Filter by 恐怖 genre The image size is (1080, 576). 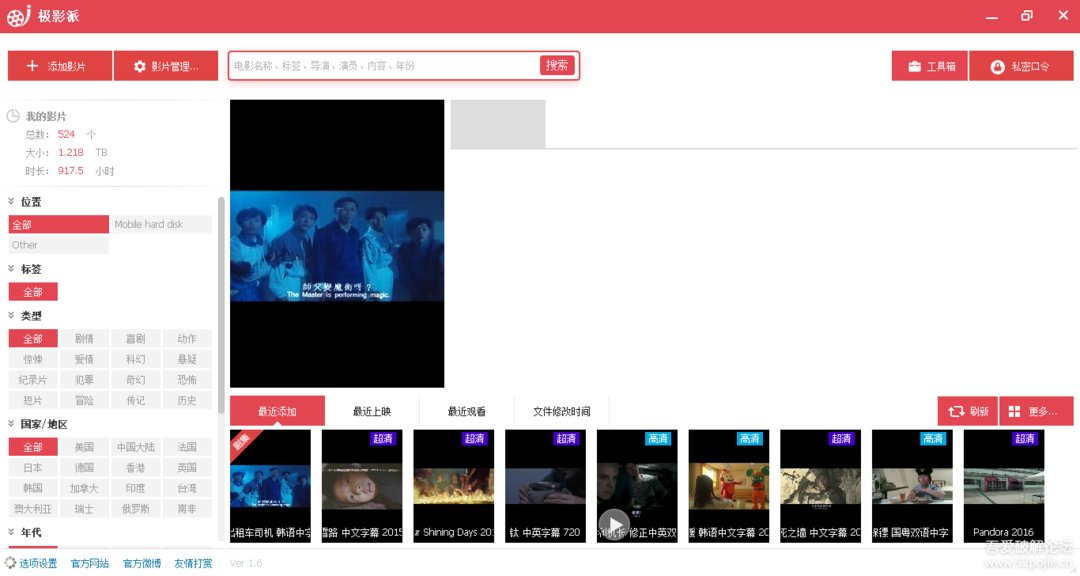pyautogui.click(x=187, y=380)
